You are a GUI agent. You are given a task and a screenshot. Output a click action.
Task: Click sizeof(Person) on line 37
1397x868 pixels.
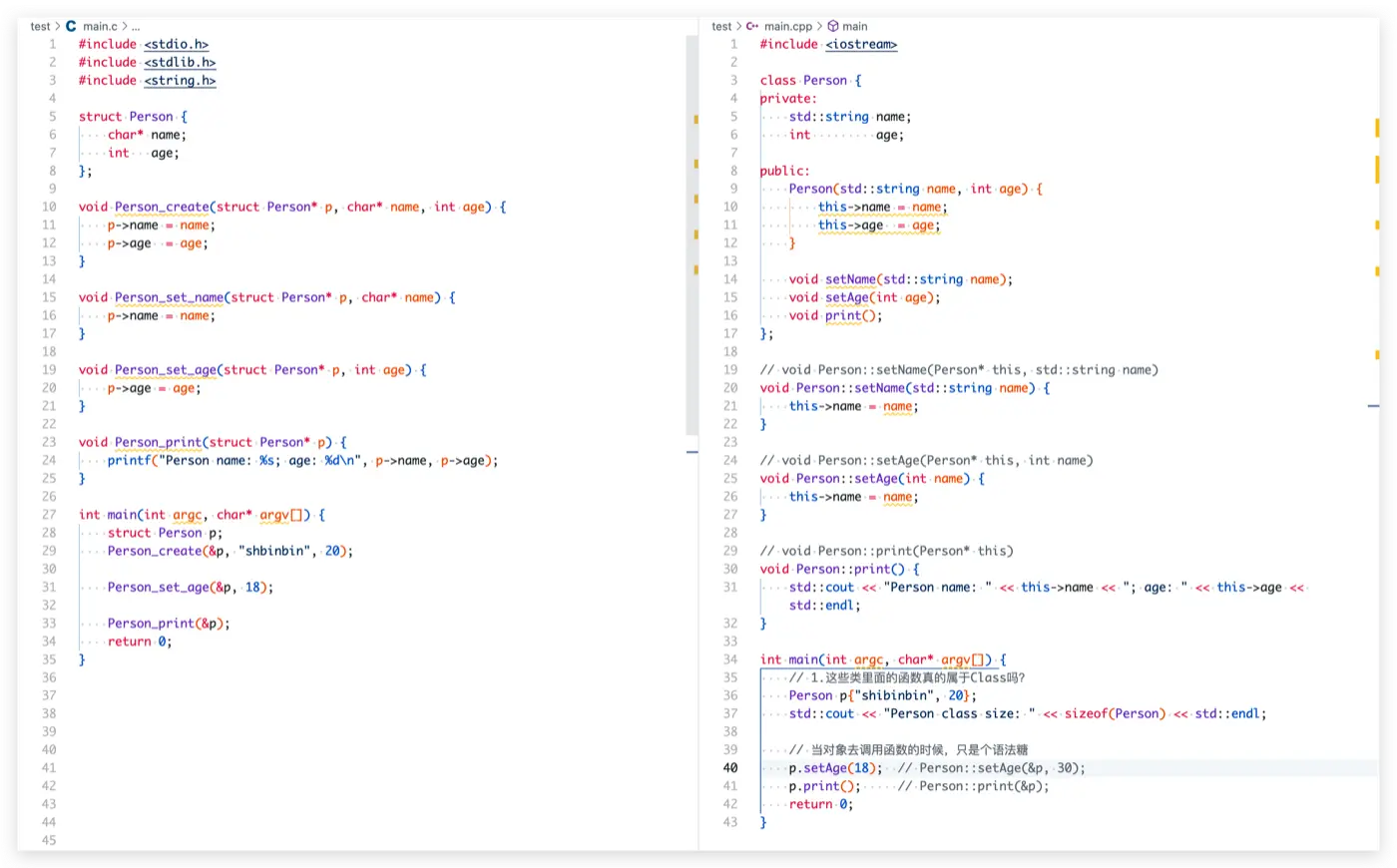point(1114,713)
